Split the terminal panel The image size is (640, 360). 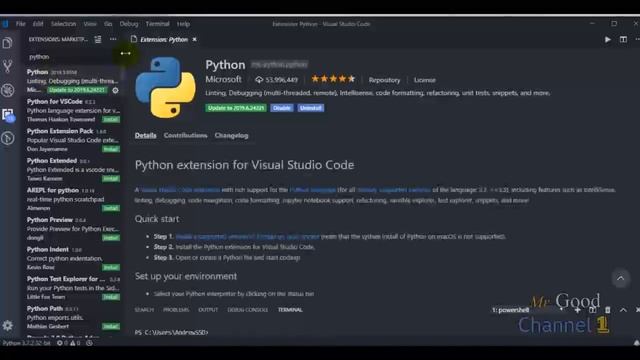coord(592,310)
